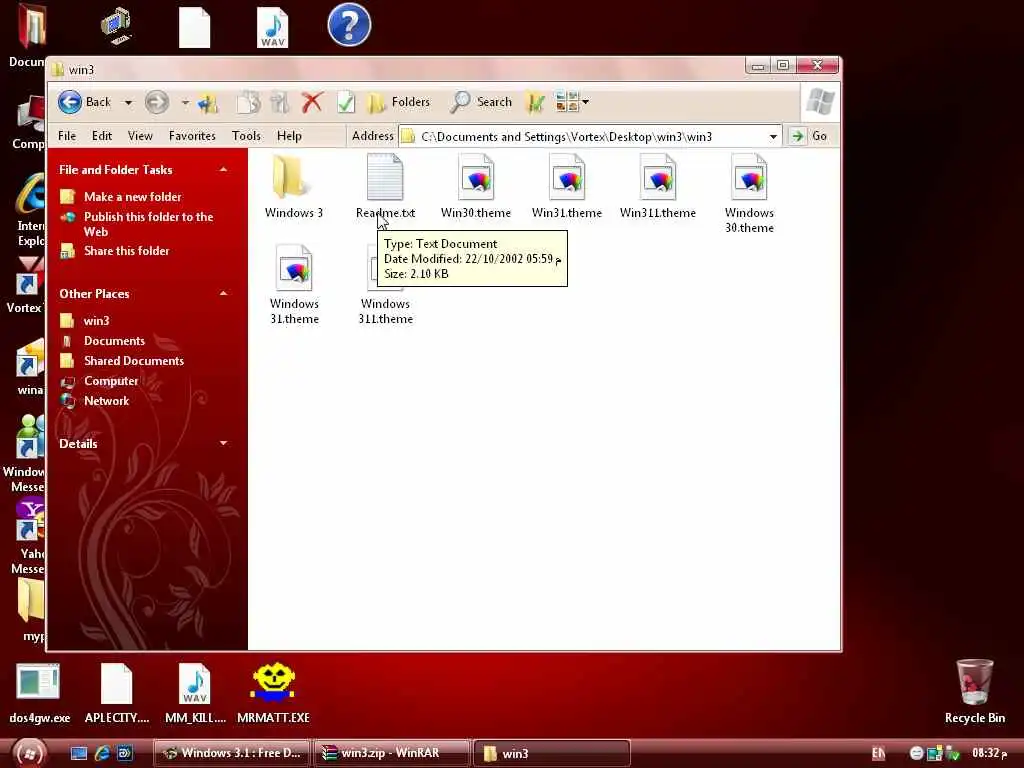Open the Help menu
1024x768 pixels.
pyautogui.click(x=289, y=136)
